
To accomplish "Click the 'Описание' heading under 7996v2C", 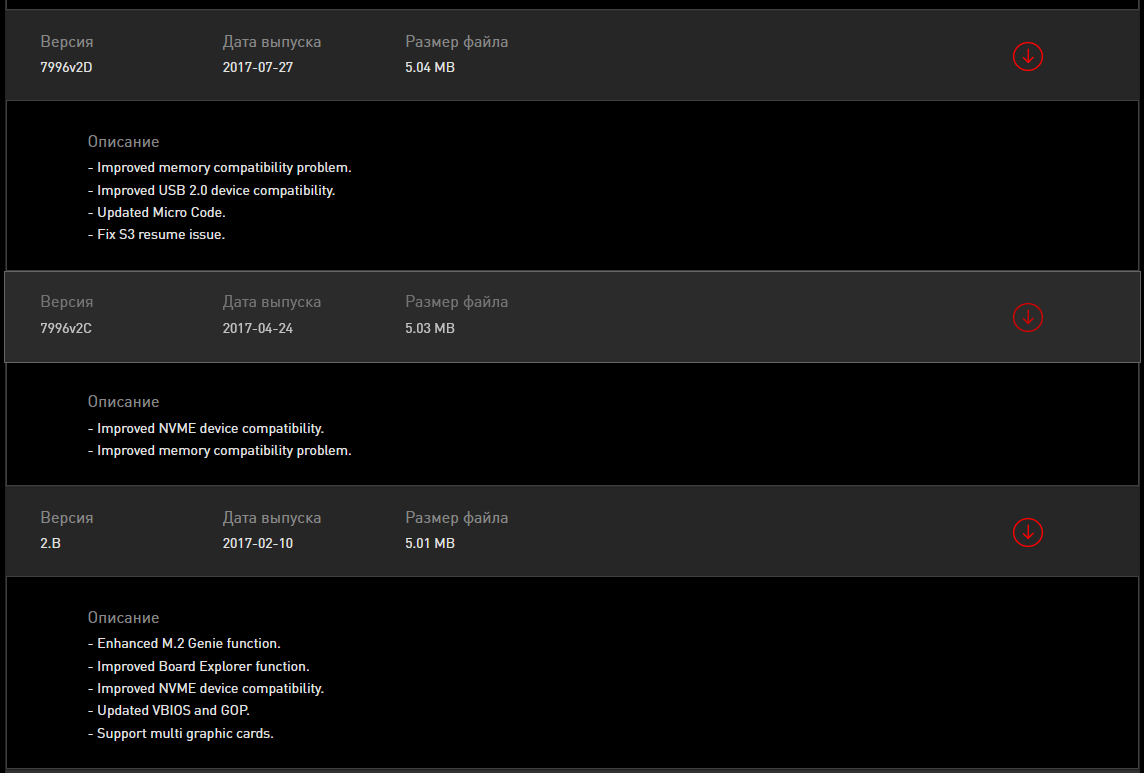I will pyautogui.click(x=123, y=402).
